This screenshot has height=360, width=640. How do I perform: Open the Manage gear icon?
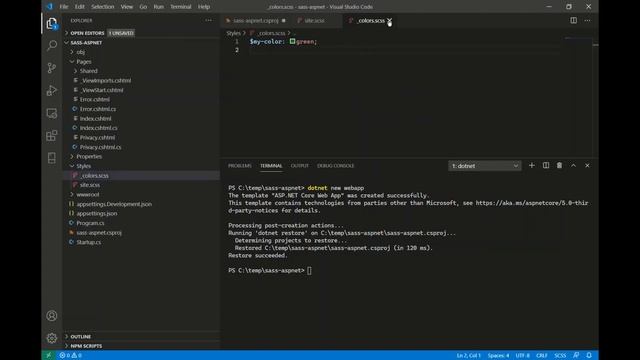coord(52,338)
